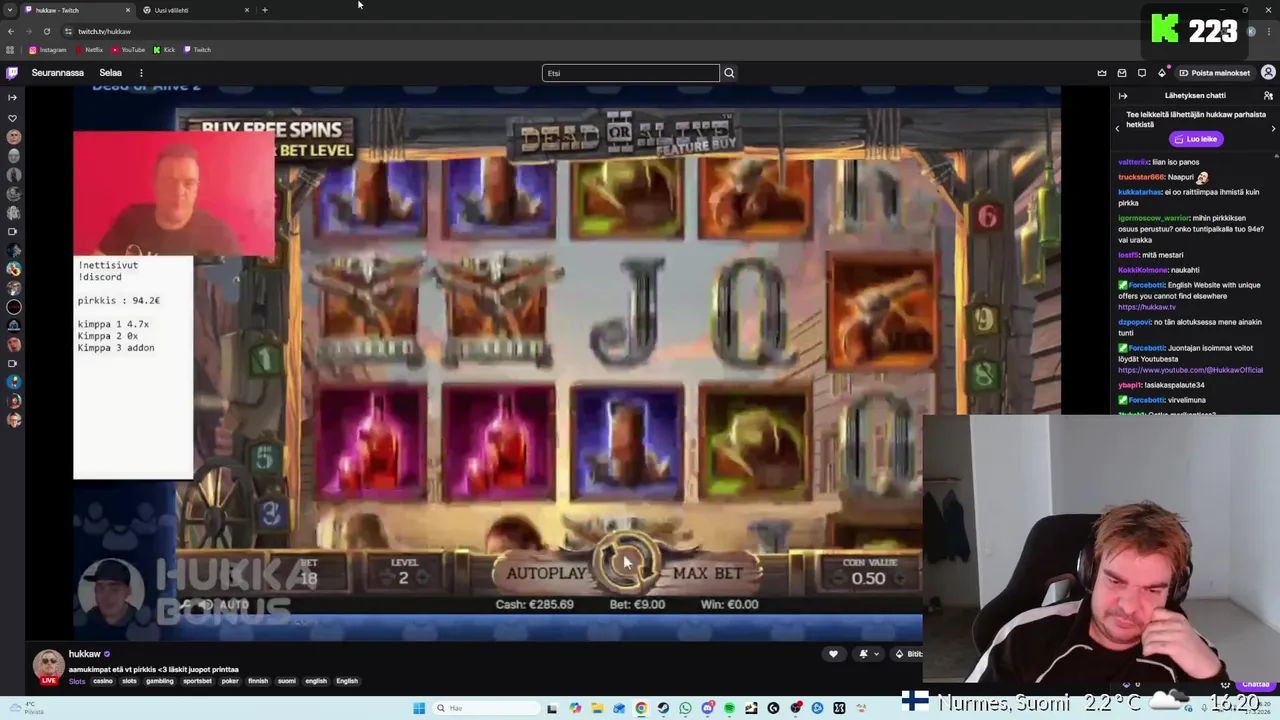Image resolution: width=1280 pixels, height=720 pixels.
Task: Open the first followed channel avatar in the sidebar
Action: click(13, 137)
